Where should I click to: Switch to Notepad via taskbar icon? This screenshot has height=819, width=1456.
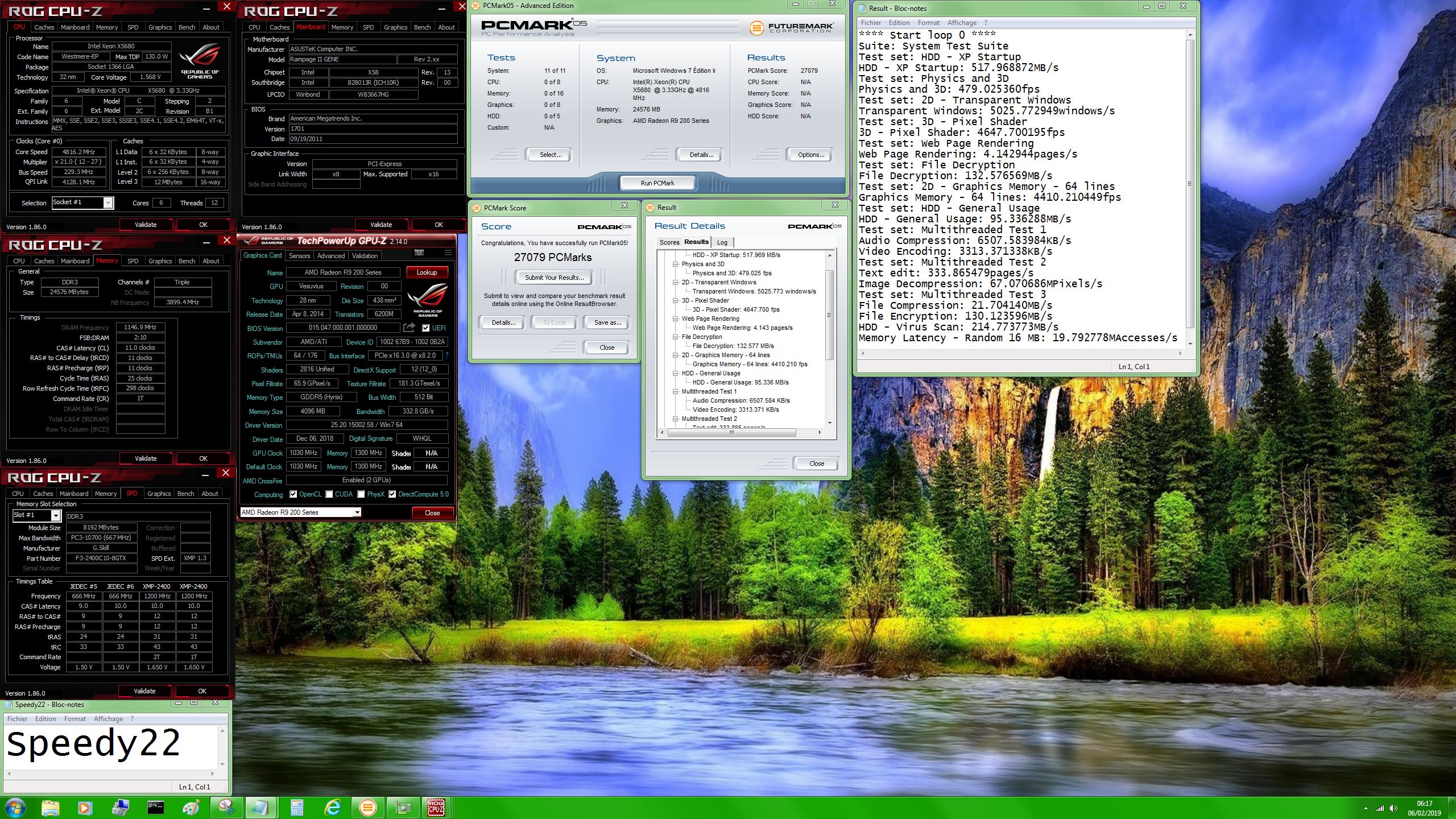(262, 807)
